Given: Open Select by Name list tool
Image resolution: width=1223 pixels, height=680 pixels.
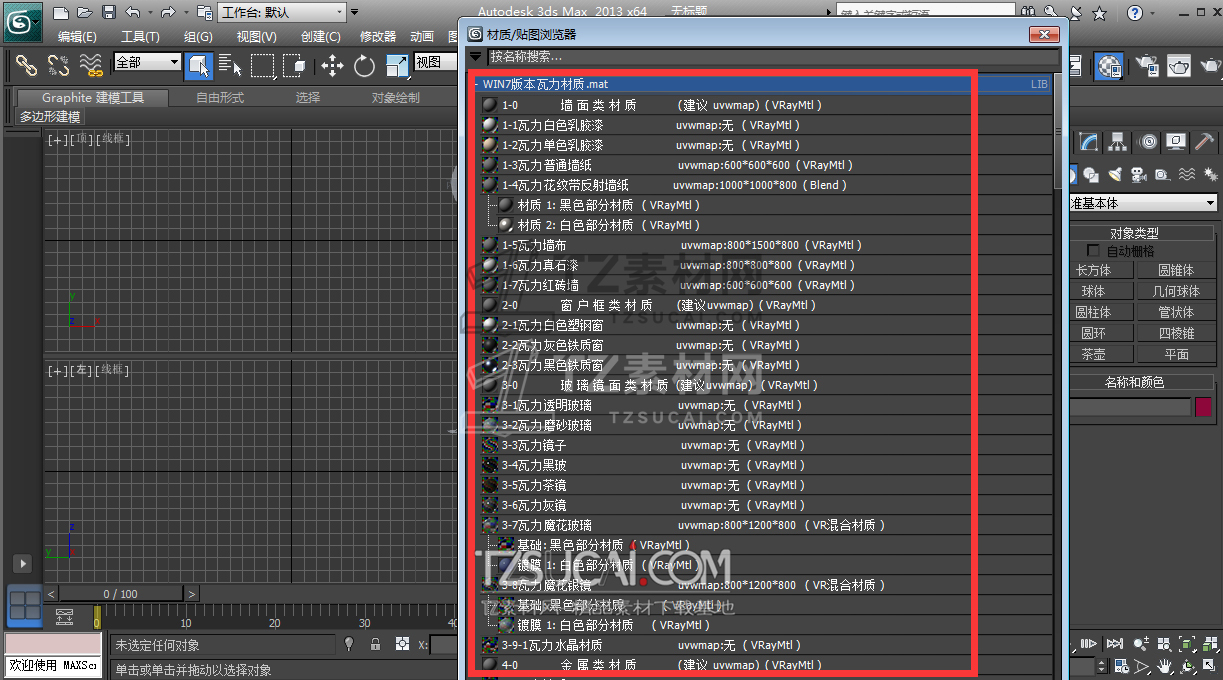Looking at the screenshot, I should click(x=230, y=66).
